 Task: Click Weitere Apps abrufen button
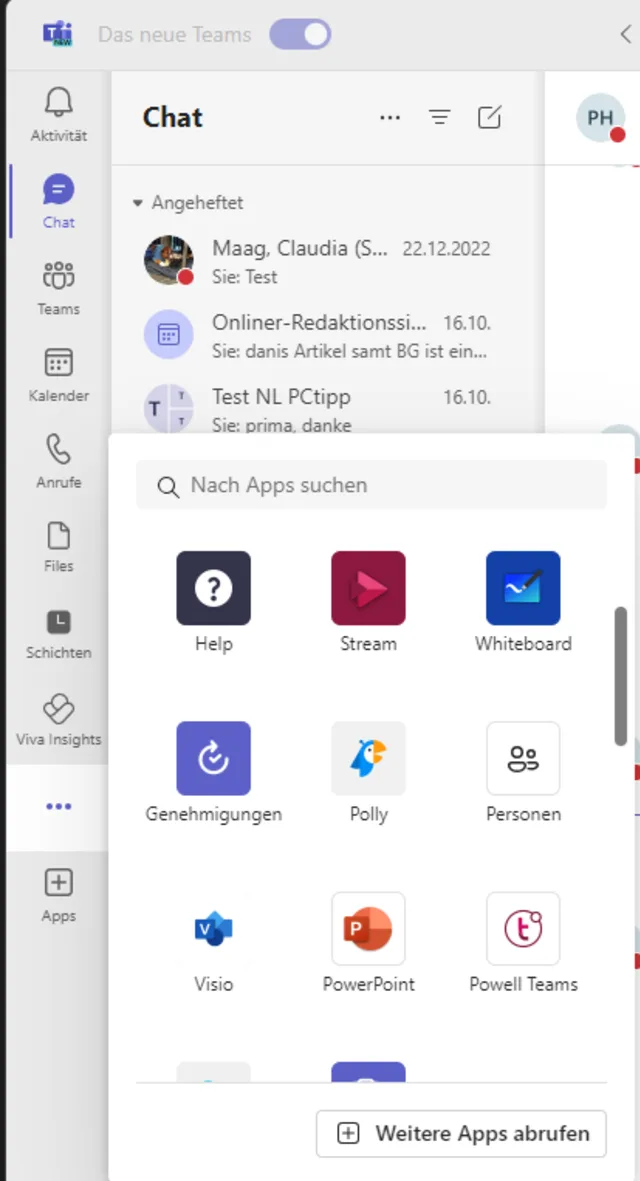[x=461, y=1133]
